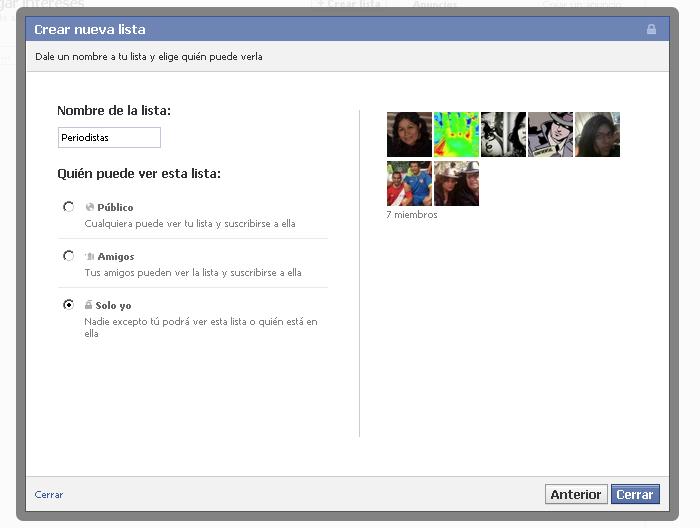This screenshot has height=528, width=700.
Task: Click the padlock icon in the dialog title bar
Action: (x=651, y=29)
